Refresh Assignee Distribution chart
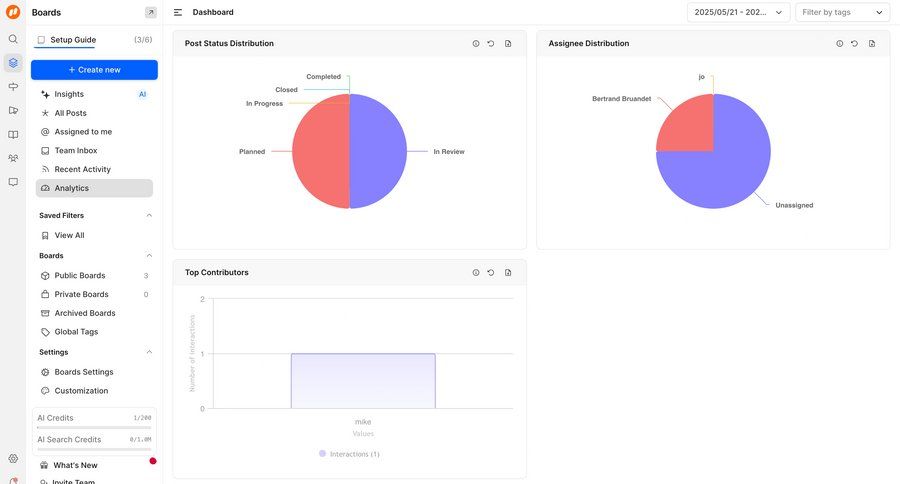The width and height of the screenshot is (900, 484). click(x=855, y=44)
